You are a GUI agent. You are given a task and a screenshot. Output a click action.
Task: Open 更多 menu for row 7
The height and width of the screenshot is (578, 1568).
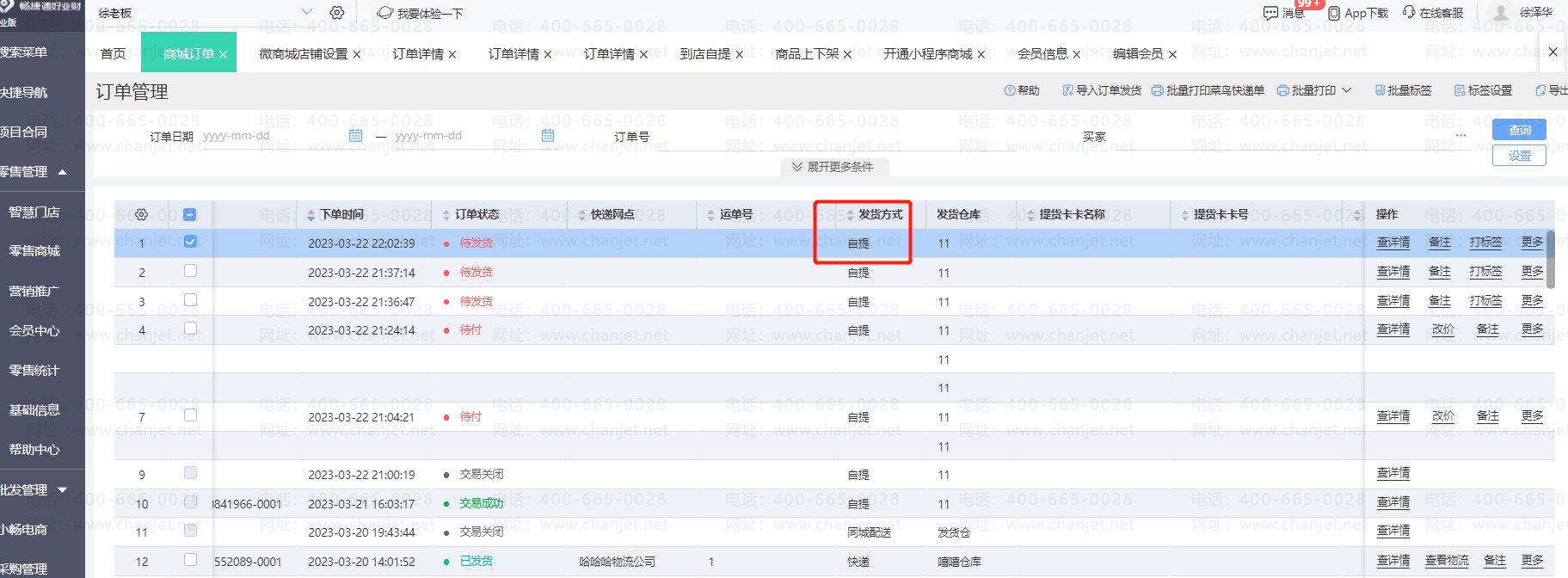[x=1532, y=416]
